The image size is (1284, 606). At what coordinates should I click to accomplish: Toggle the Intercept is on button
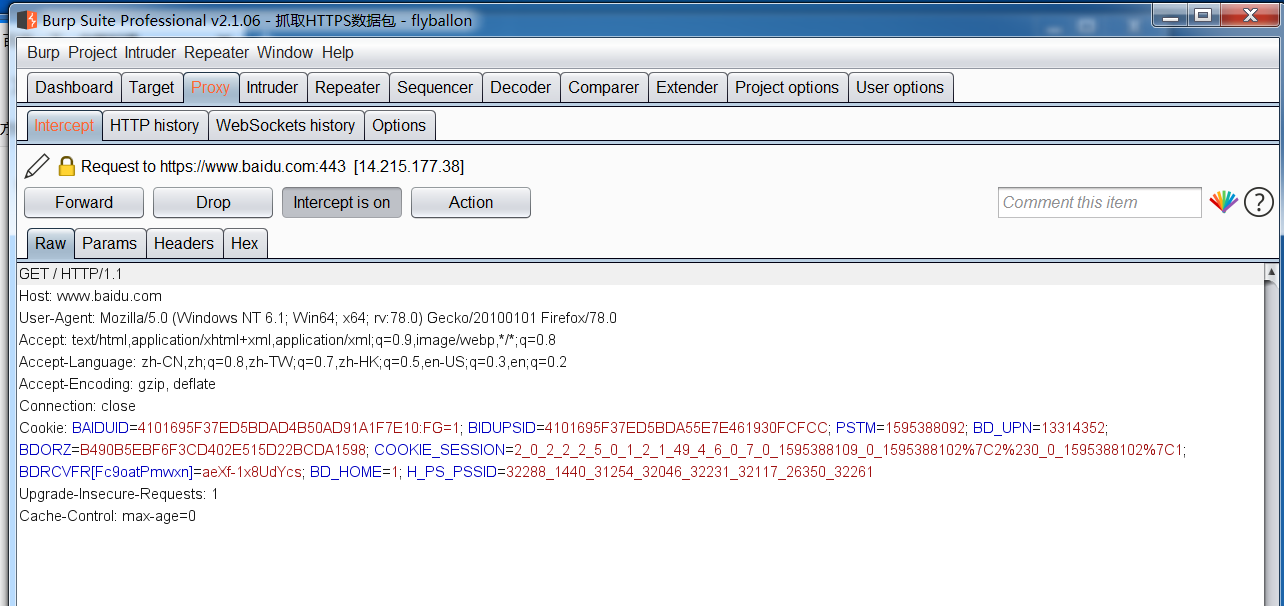[x=342, y=202]
